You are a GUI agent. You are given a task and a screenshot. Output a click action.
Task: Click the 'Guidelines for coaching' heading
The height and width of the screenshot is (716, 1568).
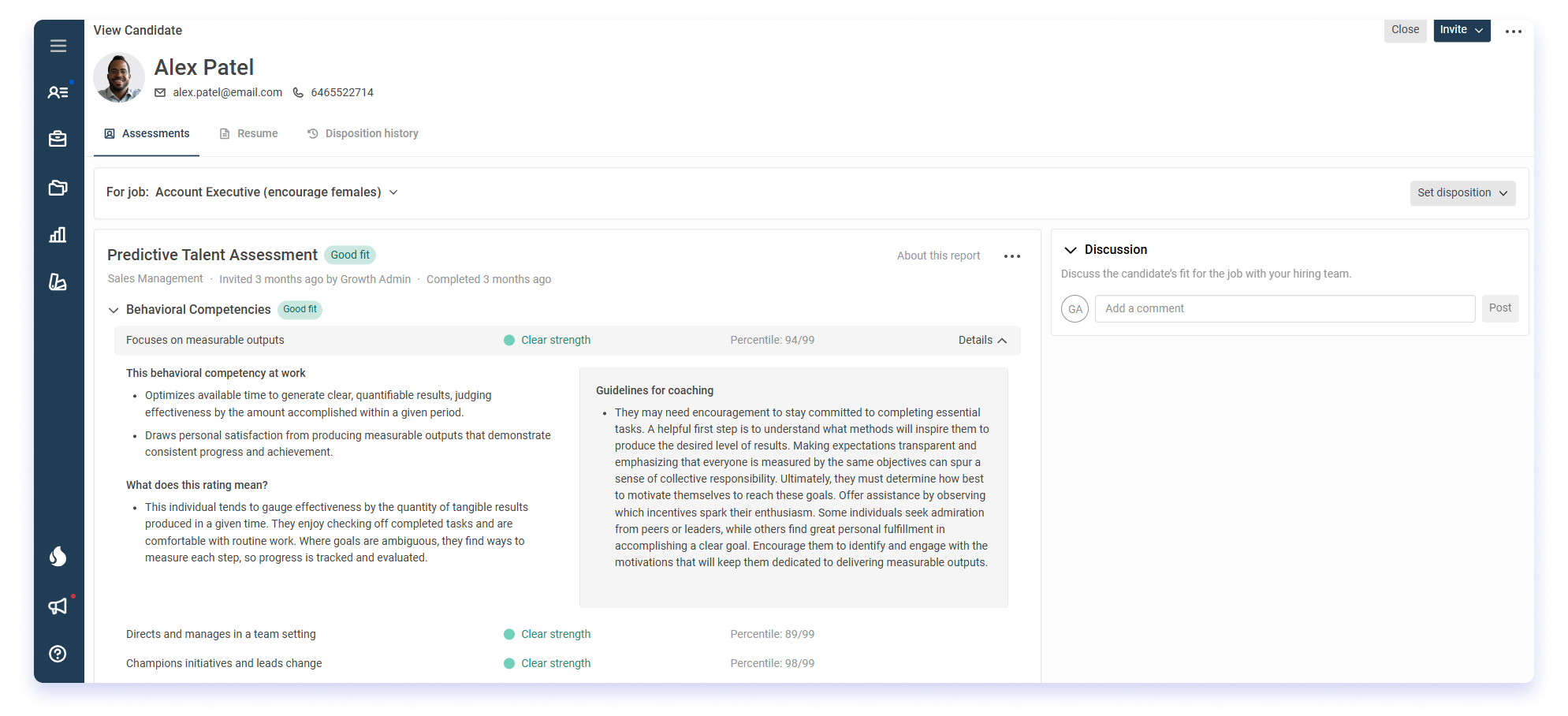click(x=654, y=391)
